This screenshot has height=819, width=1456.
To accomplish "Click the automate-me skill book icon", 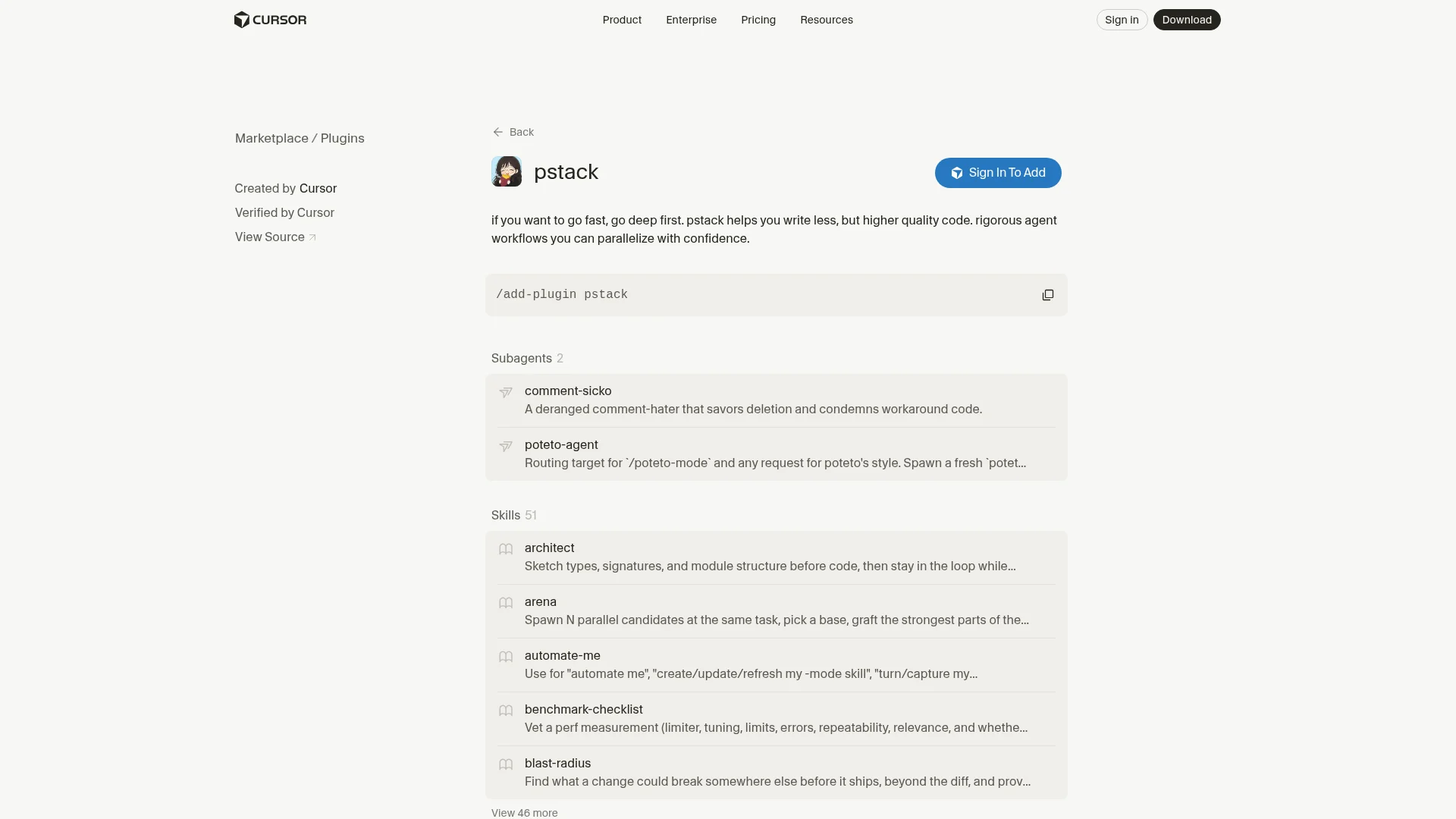I will [506, 657].
